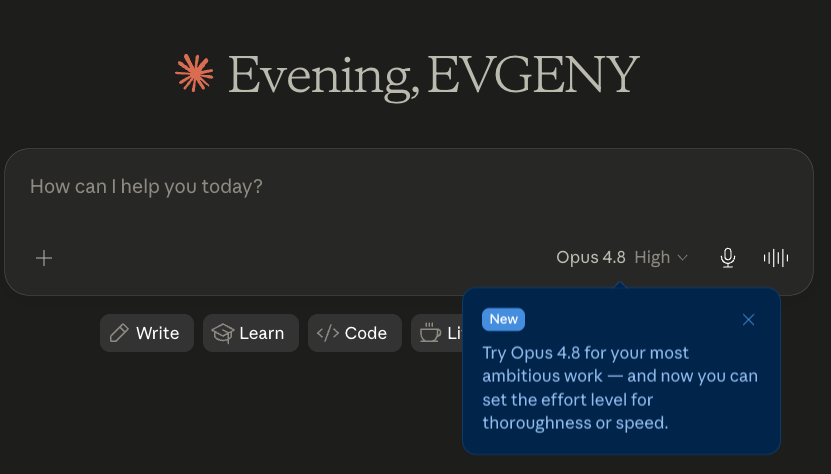
Task: Click the blue New badge
Action: pos(503,319)
